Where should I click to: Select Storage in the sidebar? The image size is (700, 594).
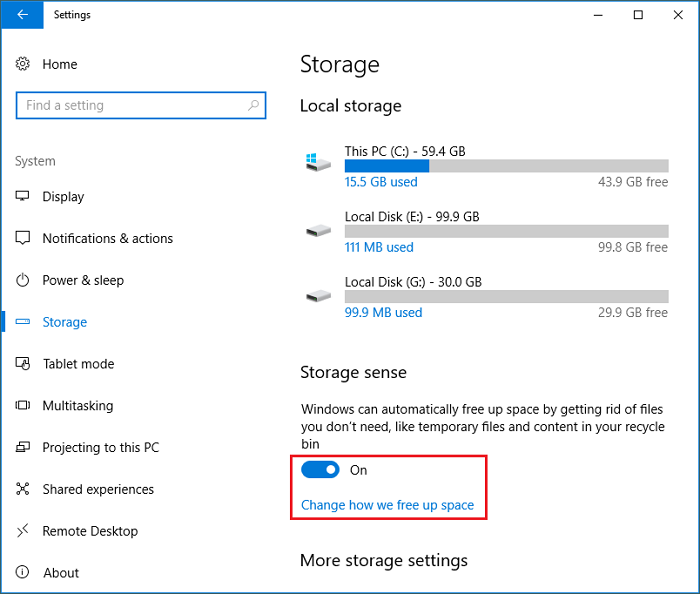[64, 322]
